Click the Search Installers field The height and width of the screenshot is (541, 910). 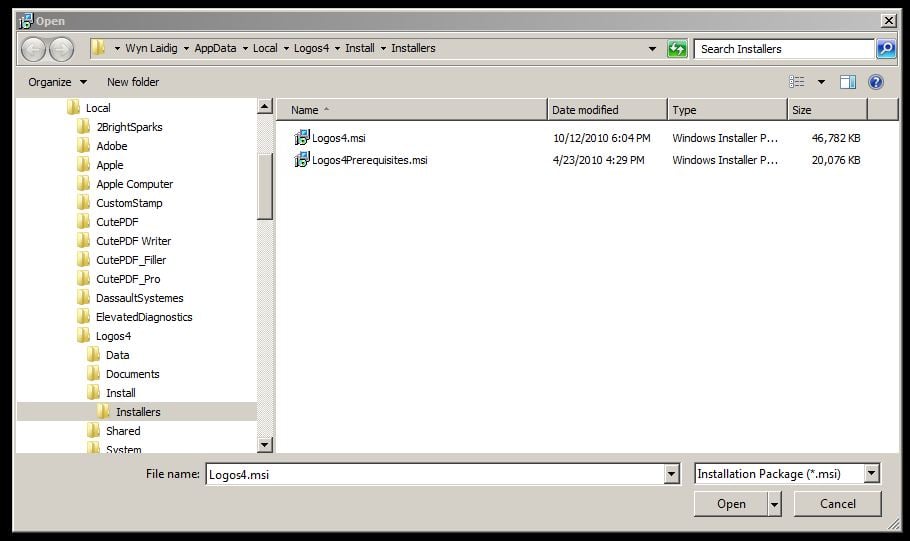(784, 49)
